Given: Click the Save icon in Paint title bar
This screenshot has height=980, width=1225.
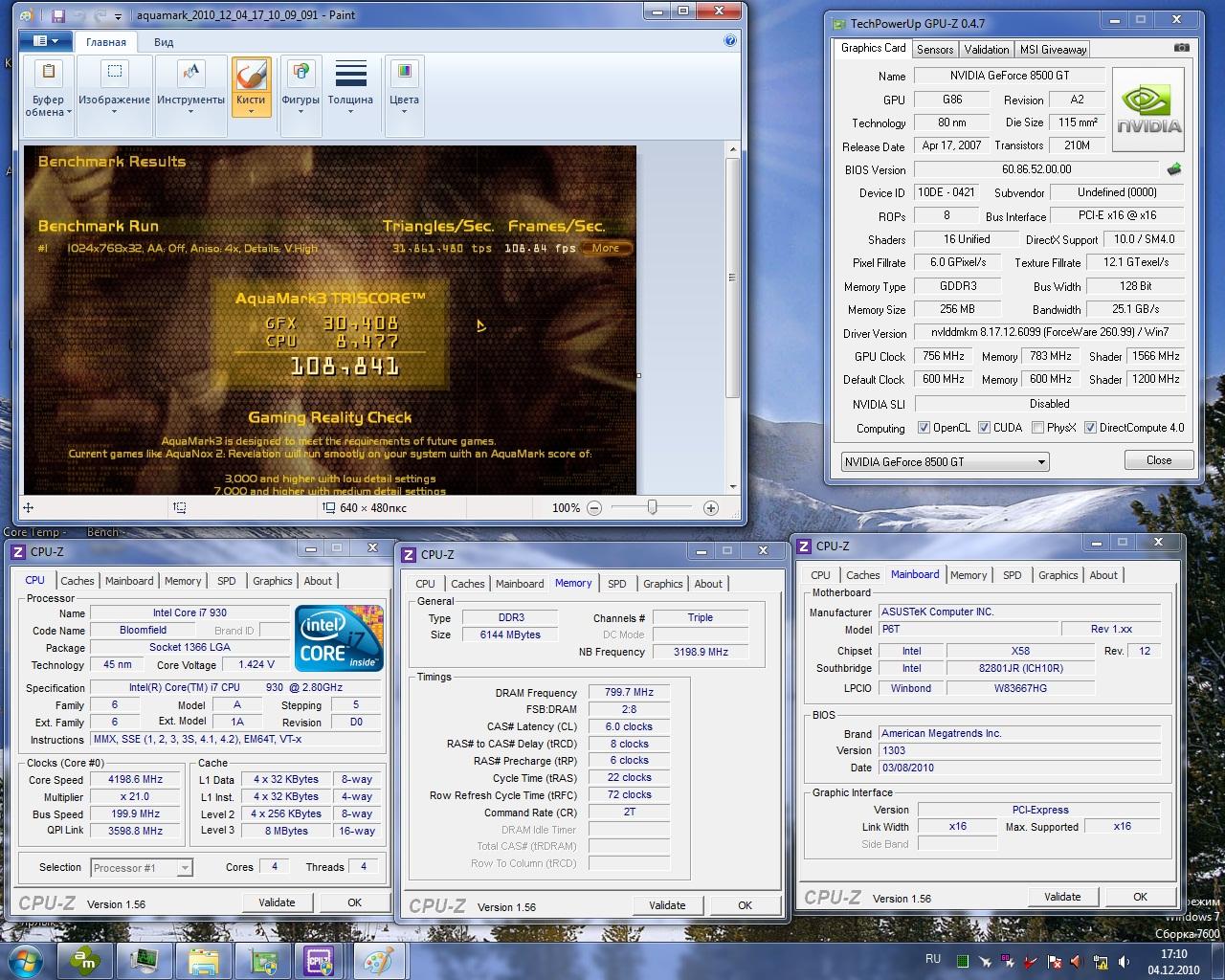Looking at the screenshot, I should pyautogui.click(x=58, y=15).
